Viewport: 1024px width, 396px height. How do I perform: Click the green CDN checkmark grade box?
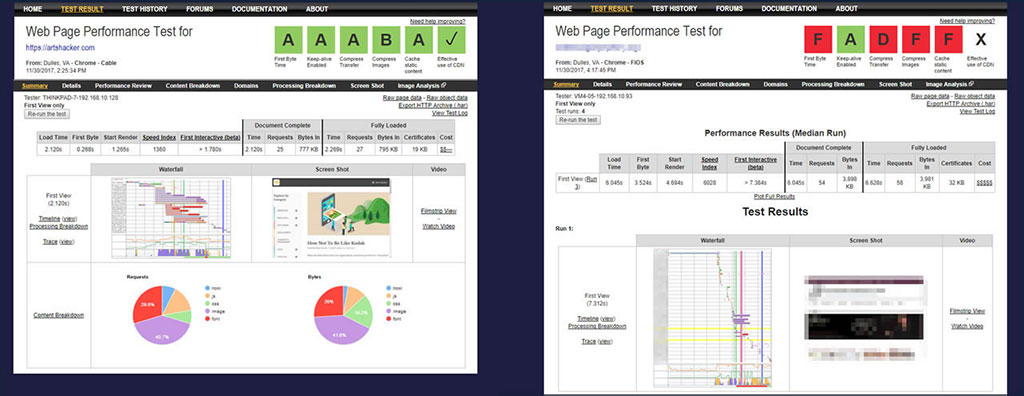(451, 40)
